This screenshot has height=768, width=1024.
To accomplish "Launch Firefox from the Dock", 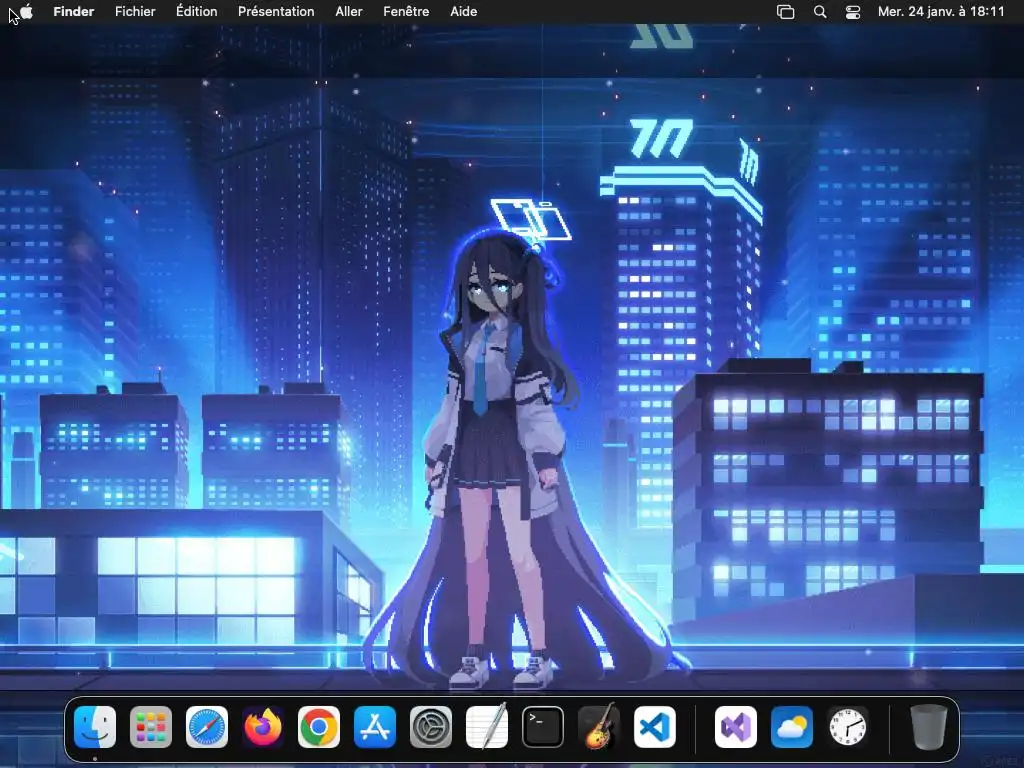I will click(x=263, y=727).
